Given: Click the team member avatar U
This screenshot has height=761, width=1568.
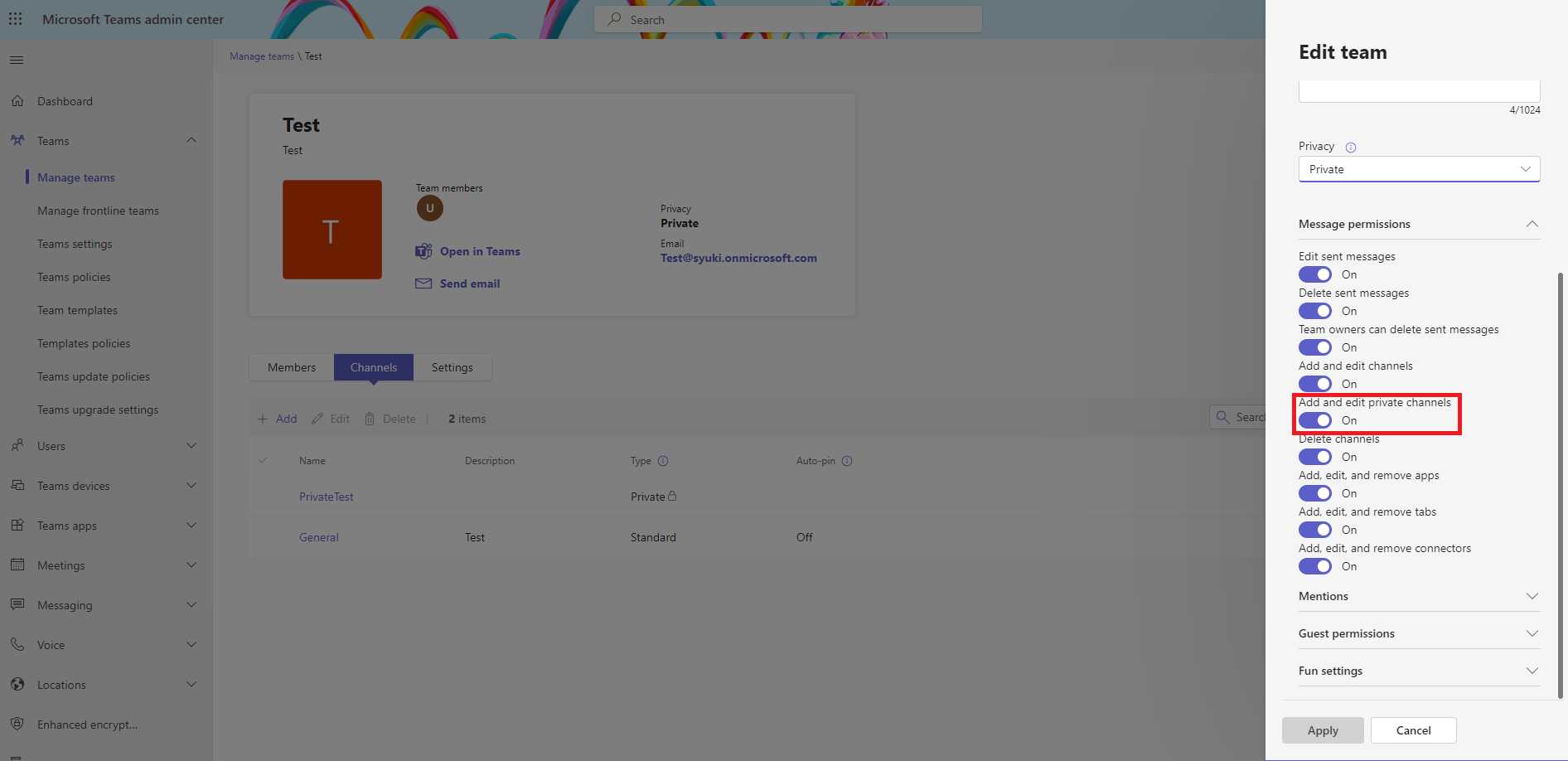Looking at the screenshot, I should (x=429, y=208).
